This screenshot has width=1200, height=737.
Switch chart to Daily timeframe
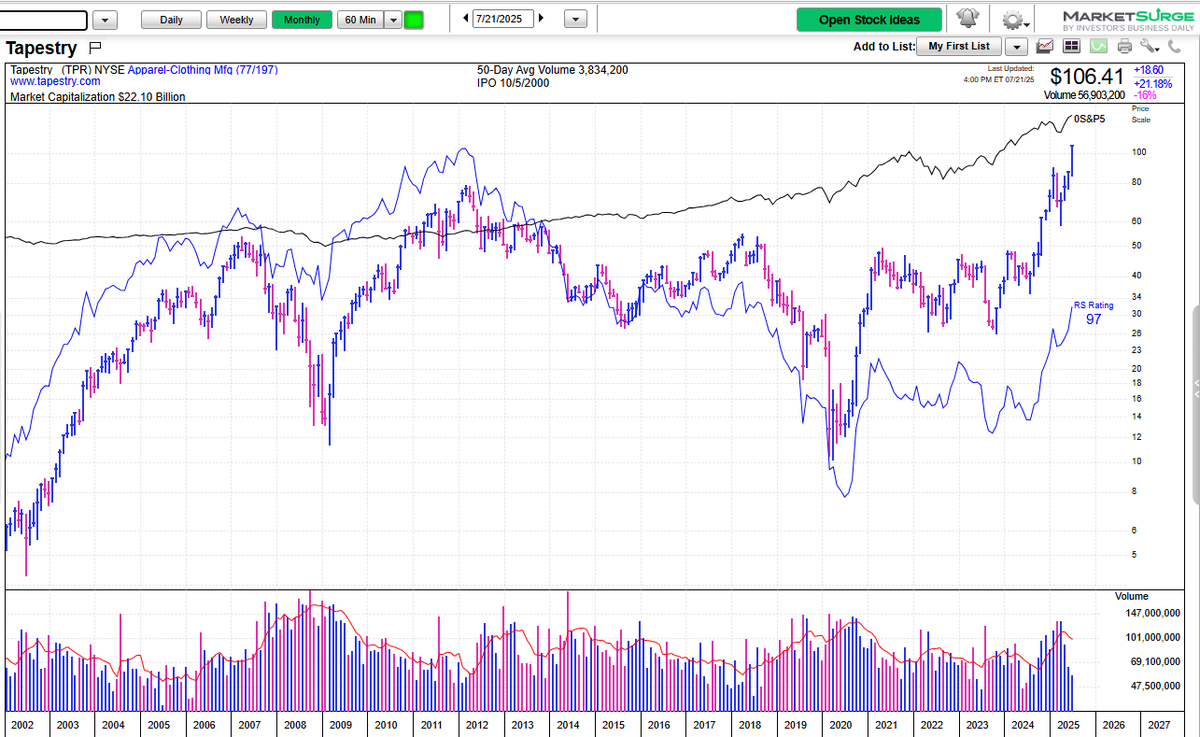(x=171, y=20)
